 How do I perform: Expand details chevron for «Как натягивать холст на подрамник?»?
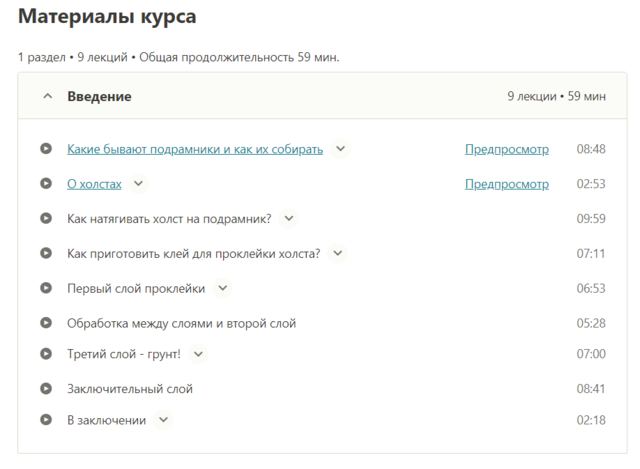click(289, 218)
